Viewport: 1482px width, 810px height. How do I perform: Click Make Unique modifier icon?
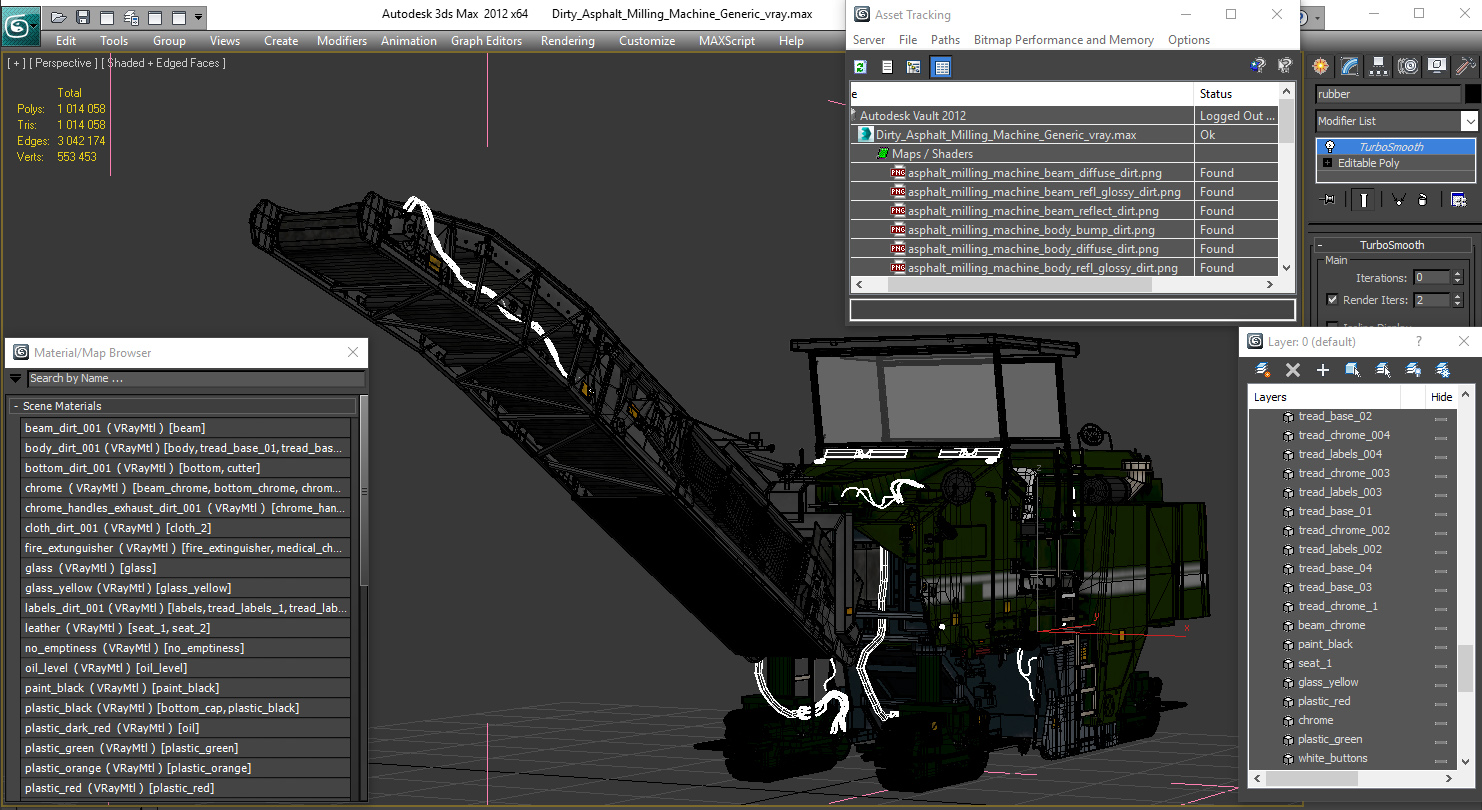(1399, 200)
